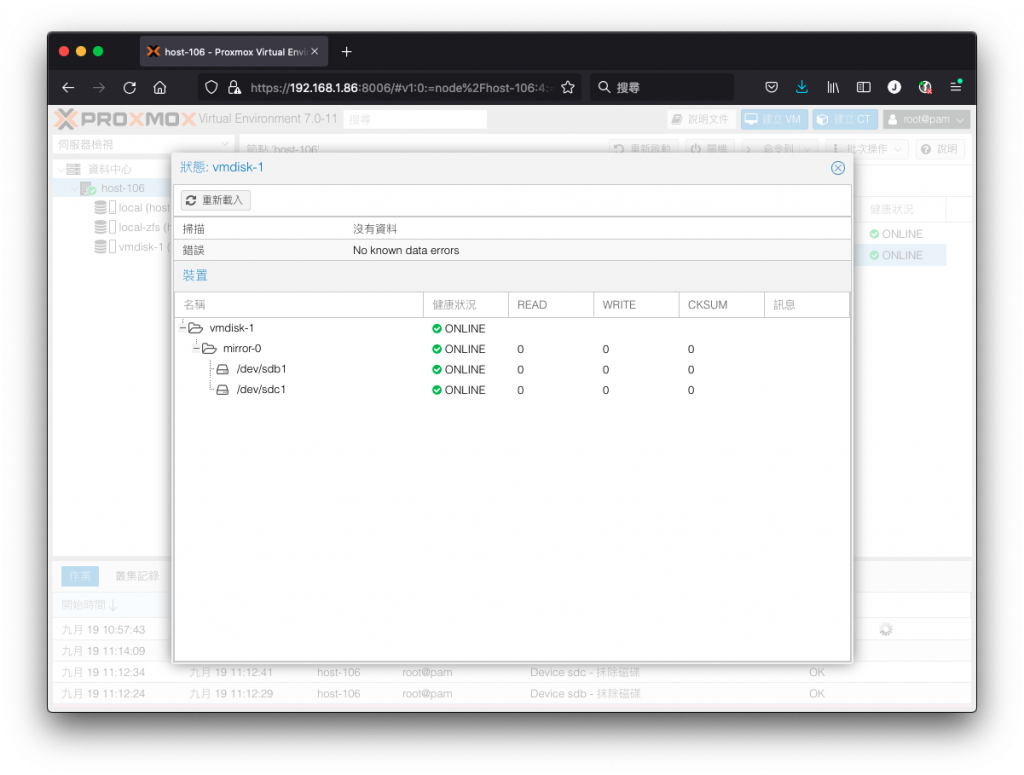The image size is (1024, 775).
Task: Click the 重新啟動 reboot button
Action: tap(644, 149)
